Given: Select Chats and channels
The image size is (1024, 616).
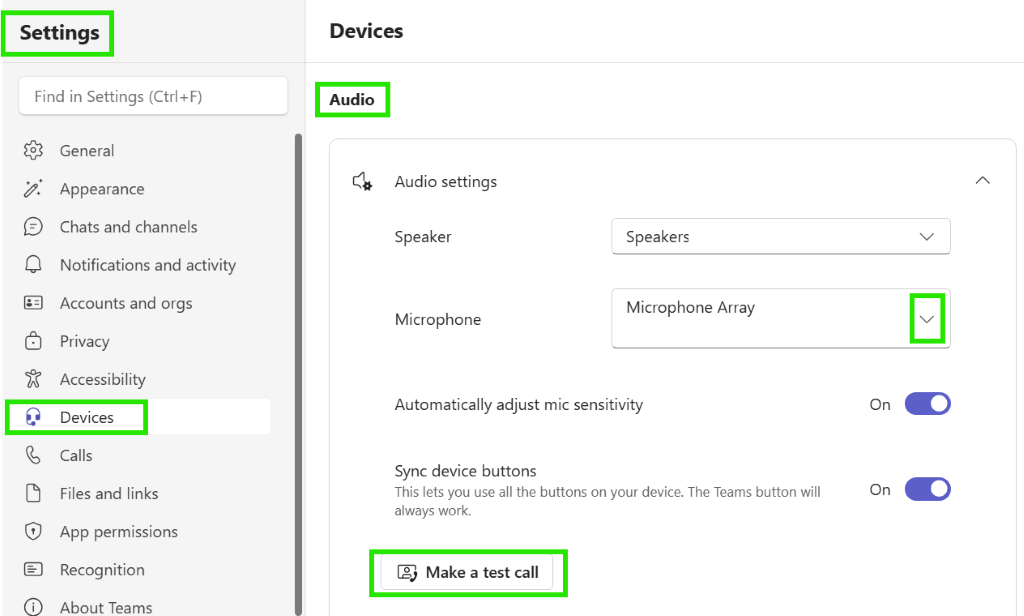Looking at the screenshot, I should pyautogui.click(x=129, y=227).
